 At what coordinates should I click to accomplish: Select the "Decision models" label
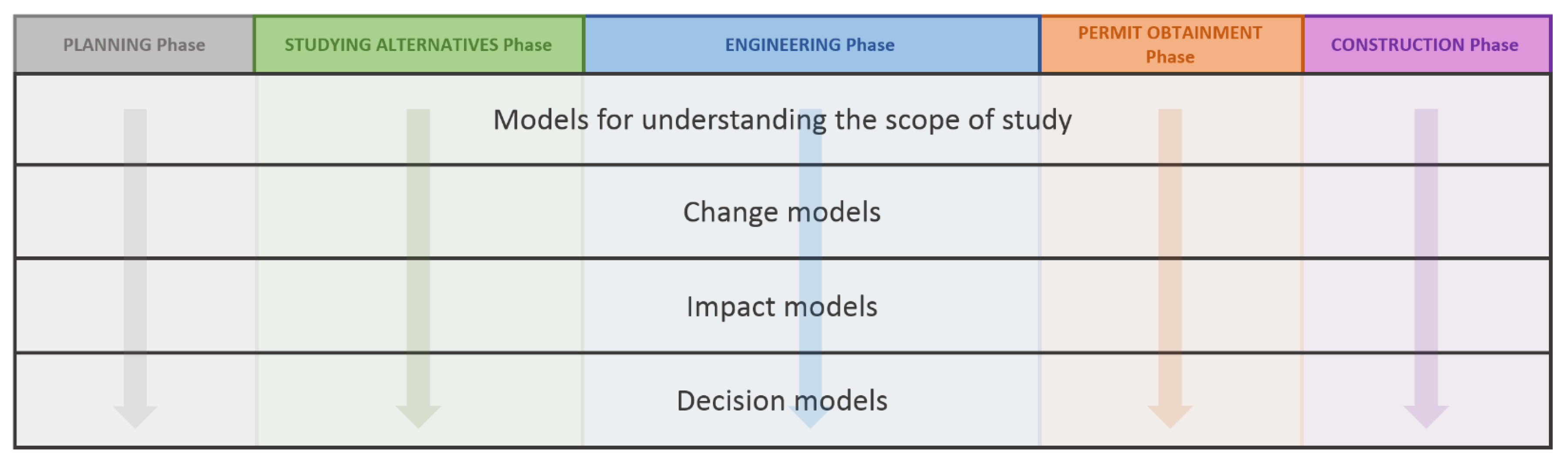tap(782, 401)
